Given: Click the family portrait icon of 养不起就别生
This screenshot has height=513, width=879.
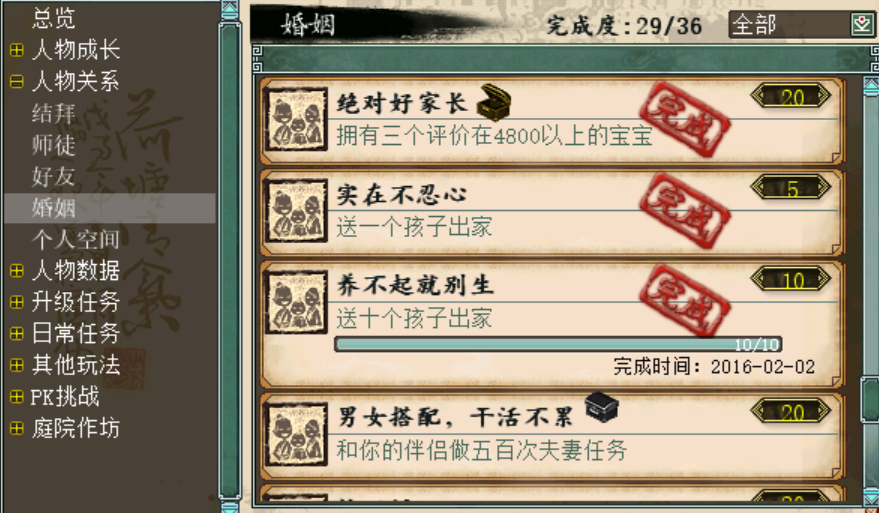Looking at the screenshot, I should [295, 302].
